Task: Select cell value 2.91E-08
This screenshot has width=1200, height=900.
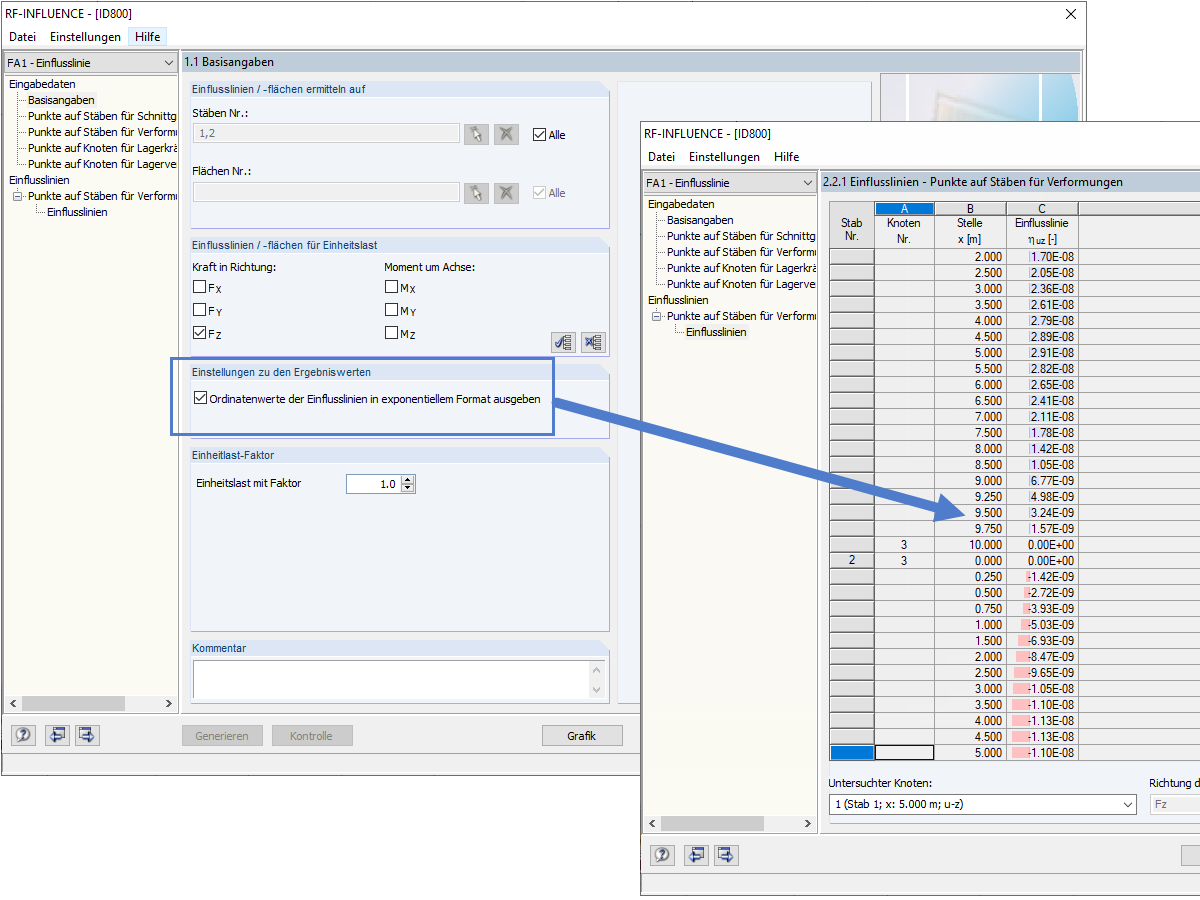Action: [1042, 353]
